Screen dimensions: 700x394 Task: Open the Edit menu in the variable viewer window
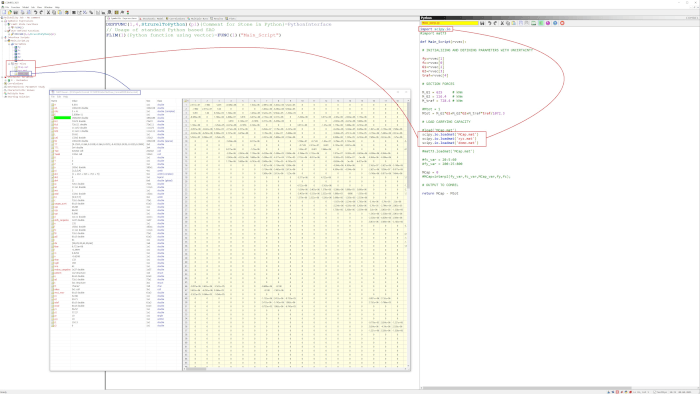pyautogui.click(x=59, y=96)
